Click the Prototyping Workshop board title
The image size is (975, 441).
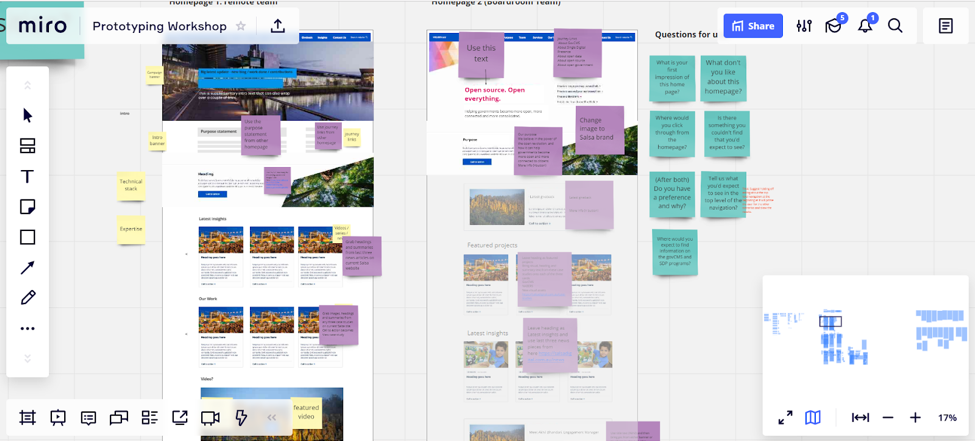click(x=160, y=26)
